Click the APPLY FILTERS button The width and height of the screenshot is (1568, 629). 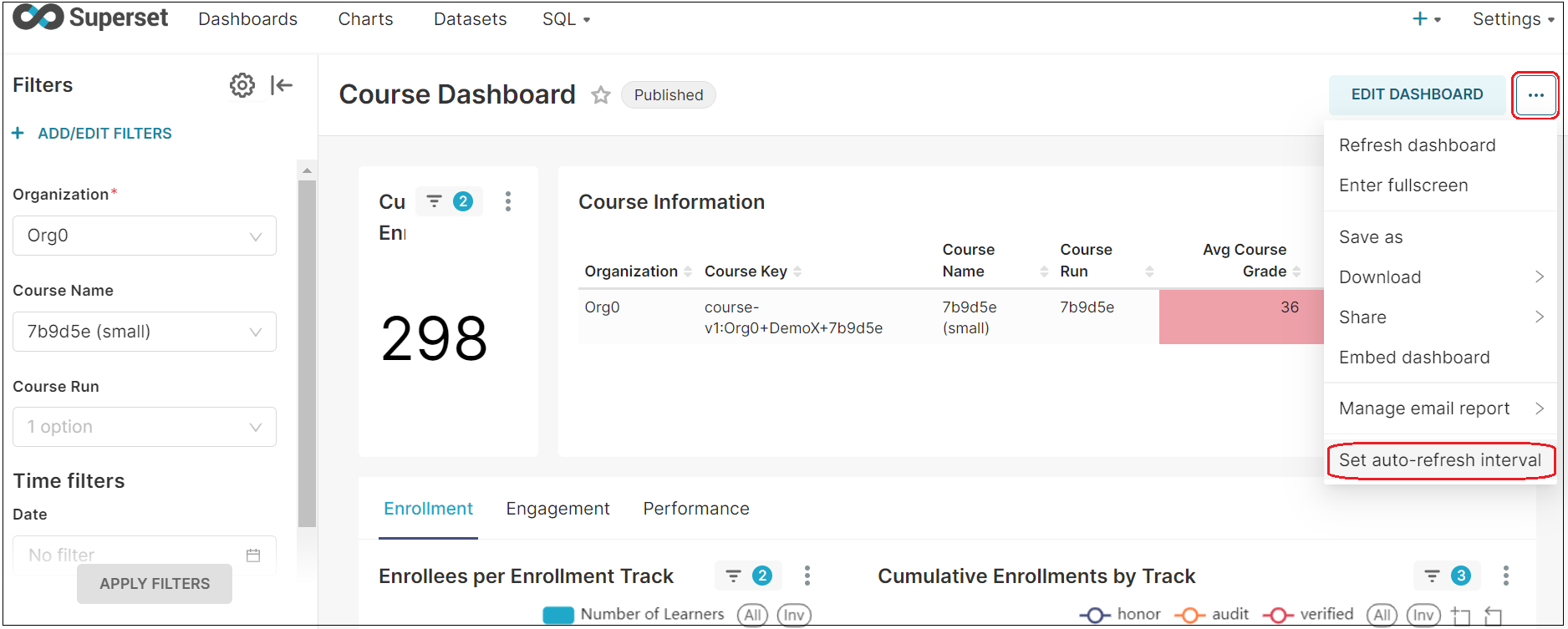click(155, 584)
